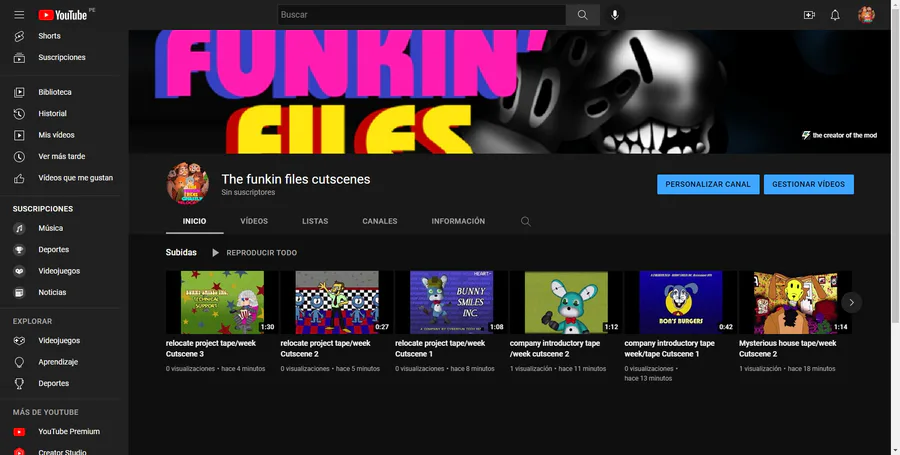This screenshot has width=900, height=455.
Task: Open company introductory tape /week cutscene 2 title
Action: (555, 348)
